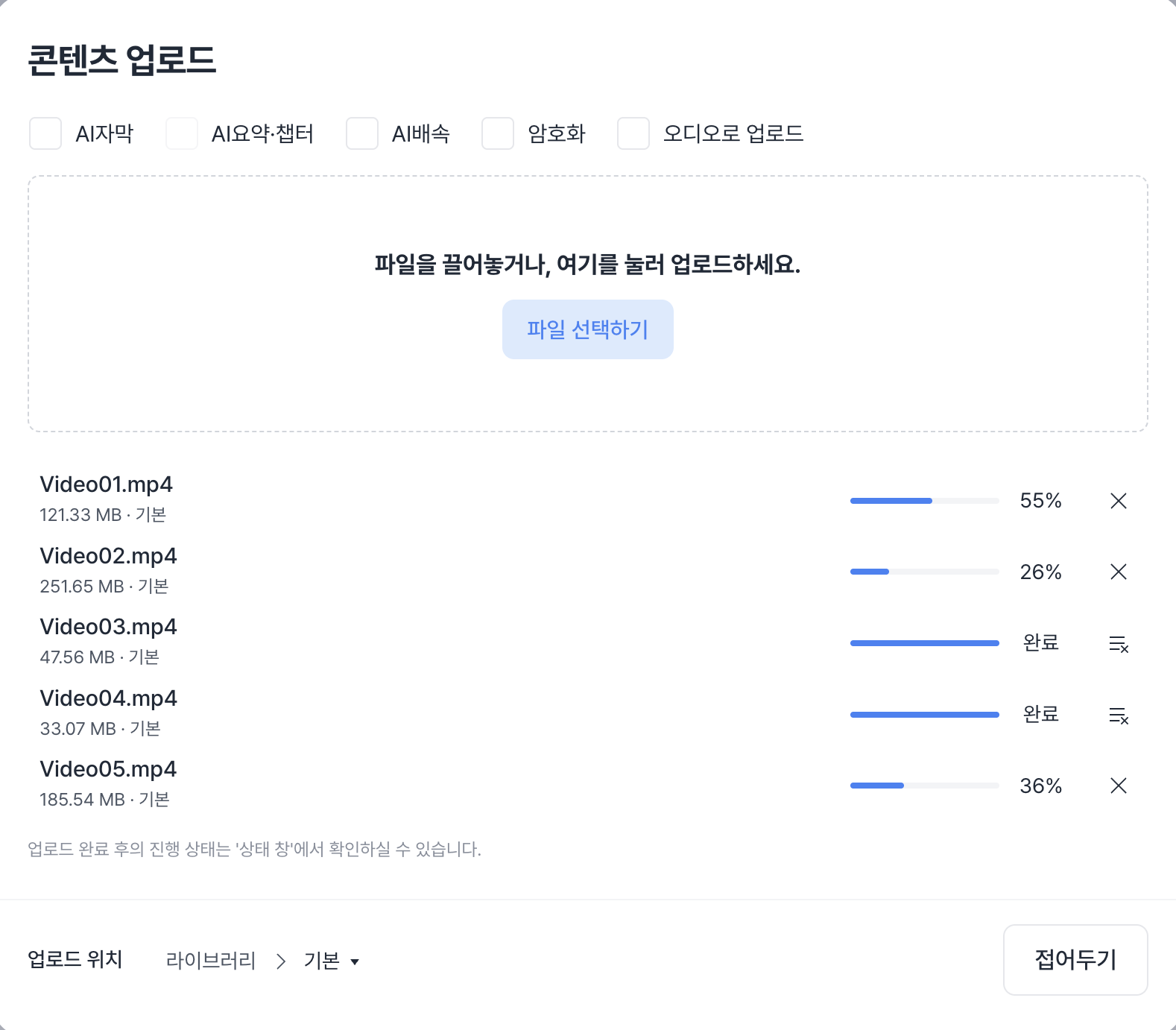This screenshot has height=1030, width=1176.
Task: Select the 라이브러리 breadcrumb
Action: (211, 961)
